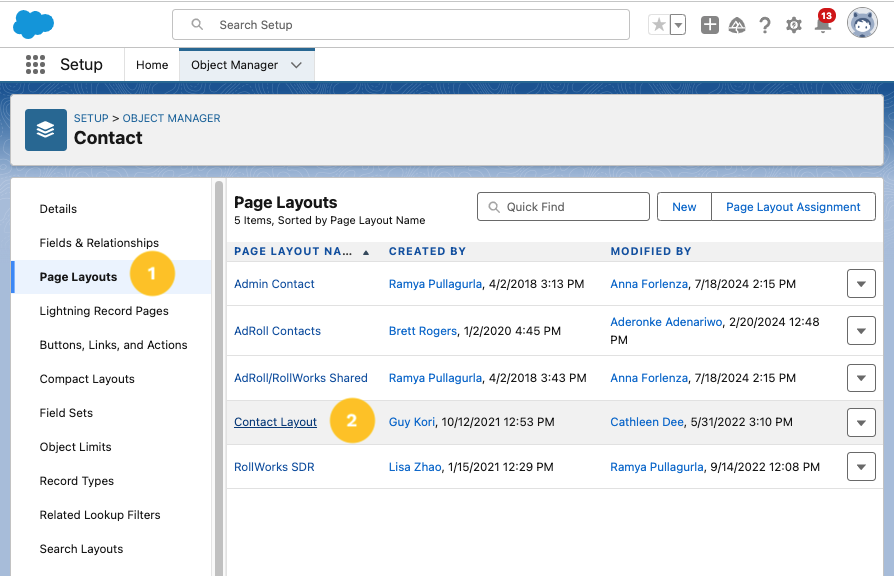Open the global actions plus icon

tap(709, 25)
